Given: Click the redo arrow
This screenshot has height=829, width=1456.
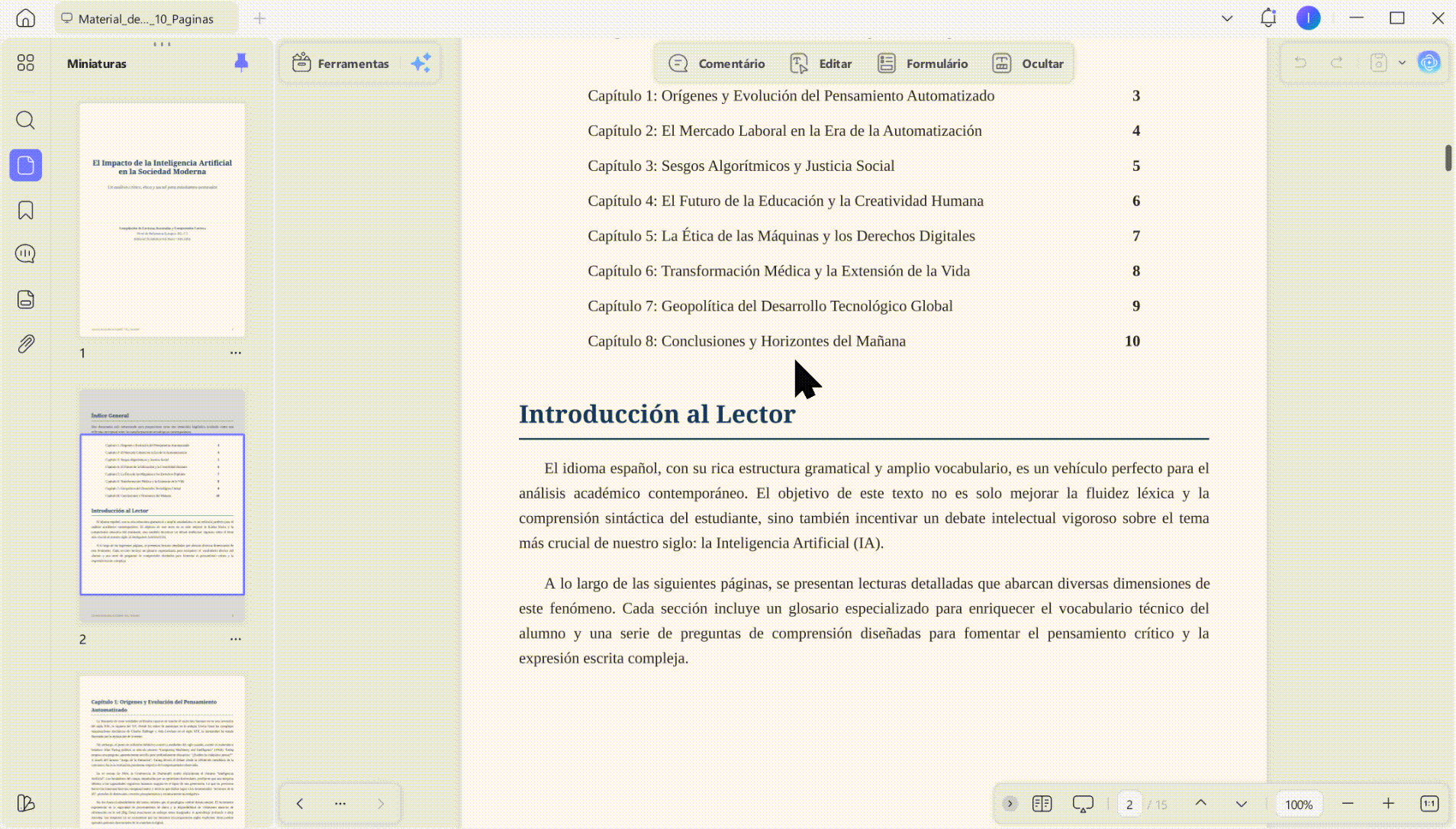Looking at the screenshot, I should (1337, 63).
